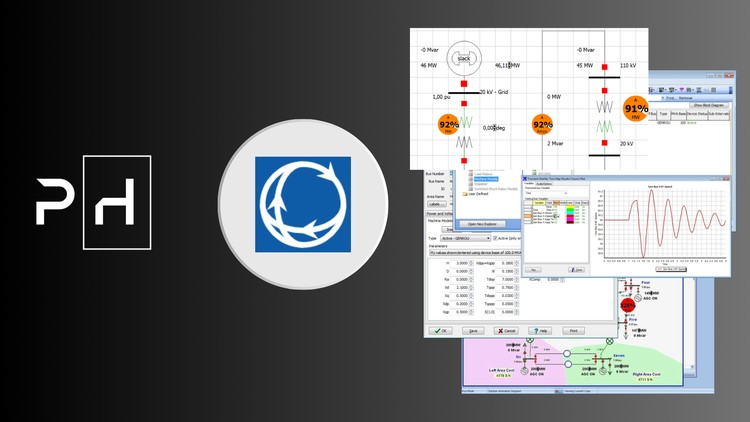Click the 92% MW pie chart
Image resolution: width=750 pixels, height=422 pixels.
pyautogui.click(x=448, y=125)
